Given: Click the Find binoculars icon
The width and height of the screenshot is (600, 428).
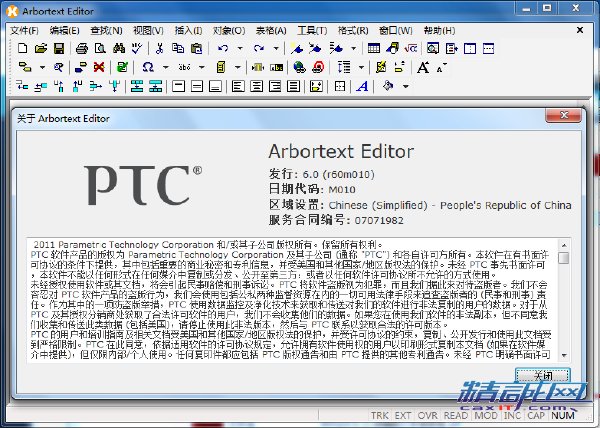Looking at the screenshot, I should [x=119, y=48].
